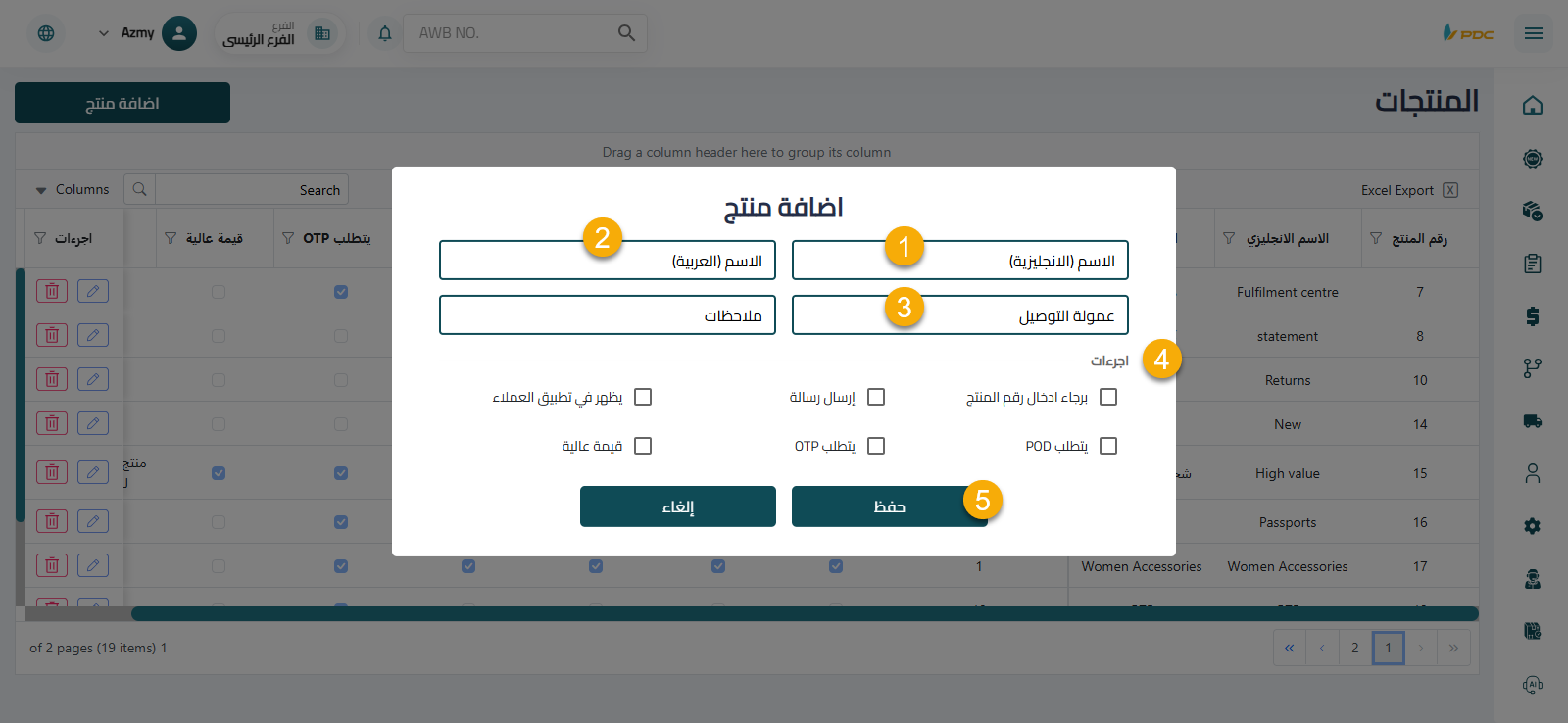Open the hamburger menu at top right
Viewport: 1568px width, 723px height.
(x=1533, y=32)
